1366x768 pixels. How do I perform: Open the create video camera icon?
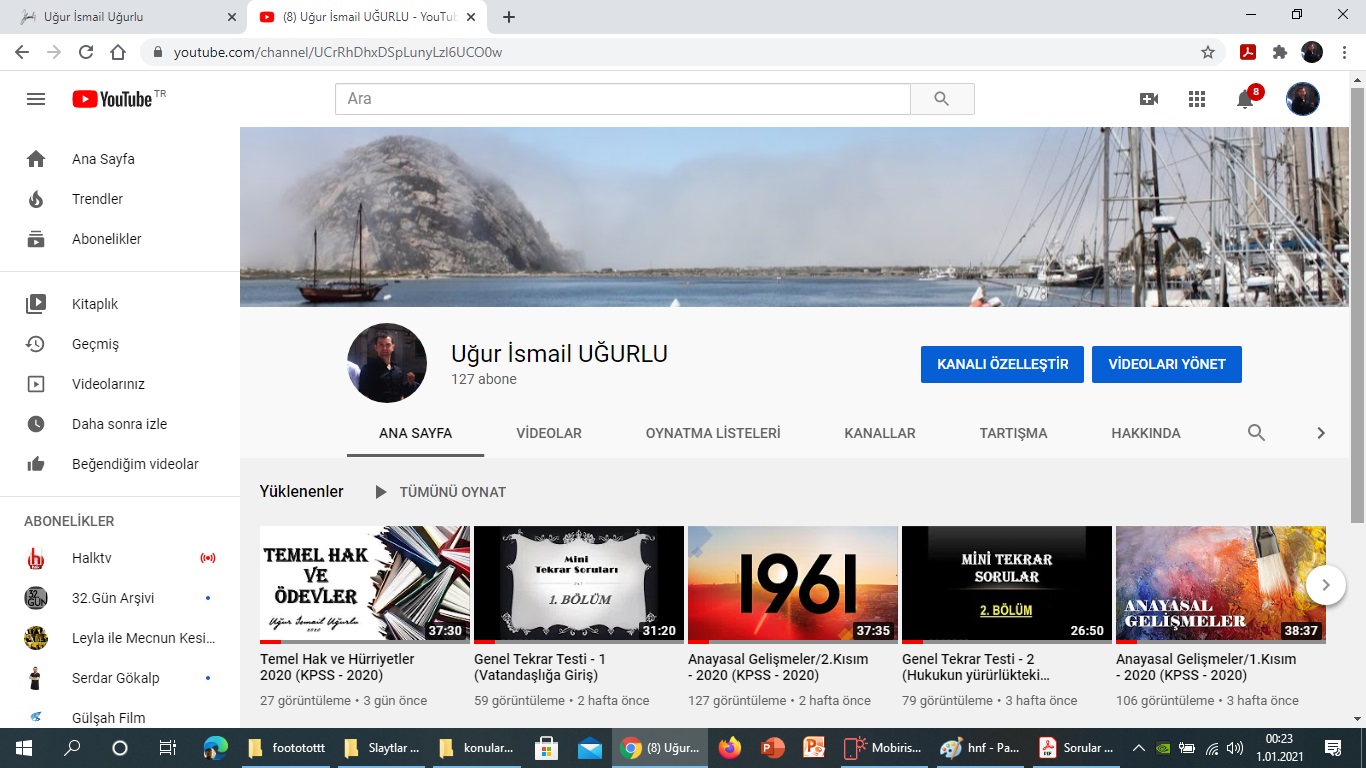point(1149,99)
